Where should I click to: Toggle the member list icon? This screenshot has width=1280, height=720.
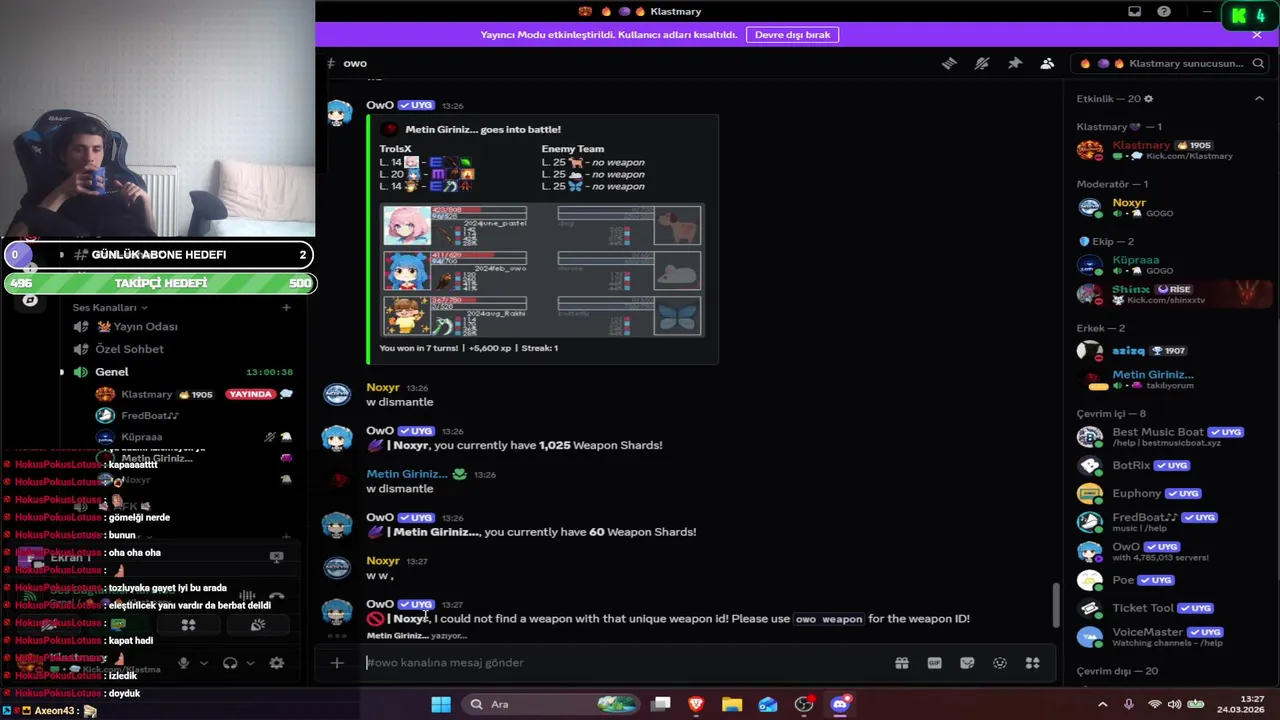click(x=1047, y=63)
